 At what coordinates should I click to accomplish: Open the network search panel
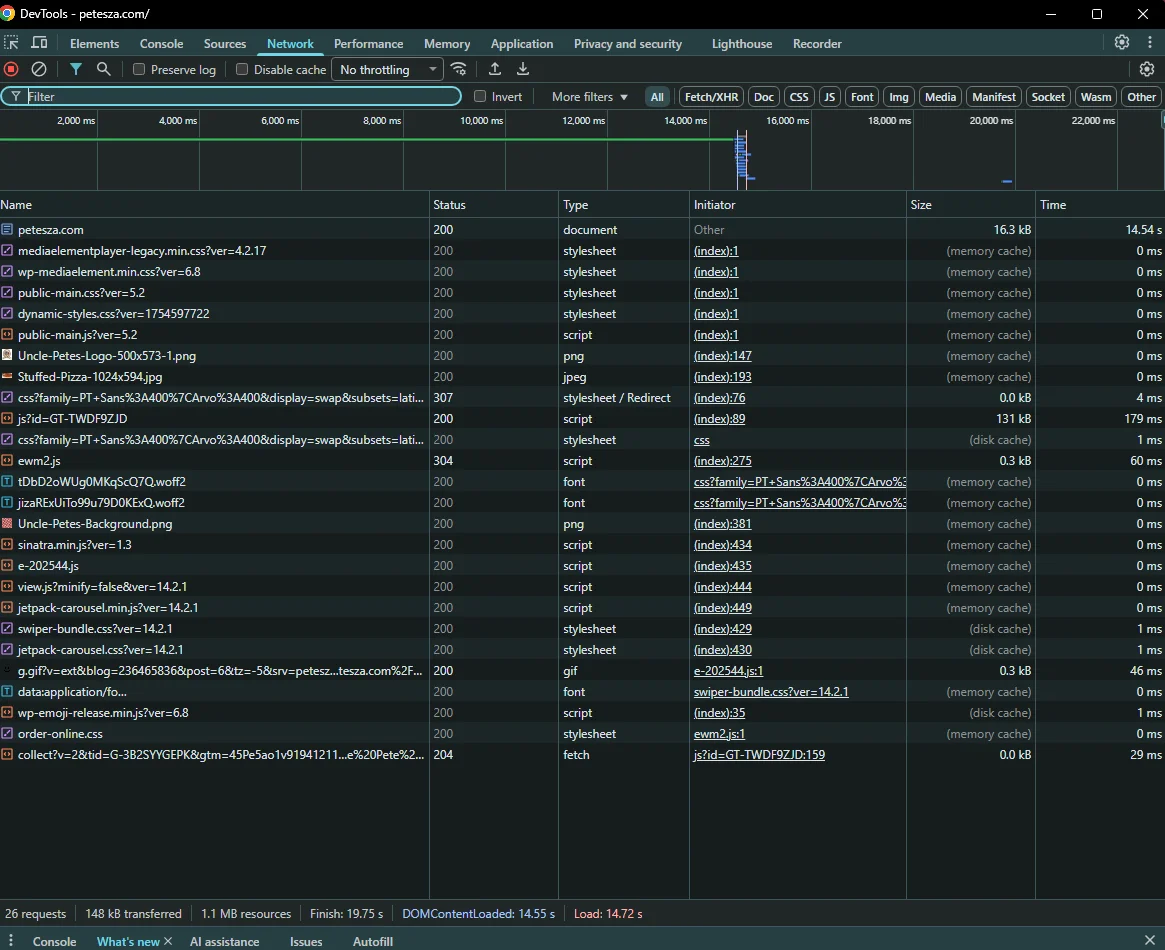(103, 69)
